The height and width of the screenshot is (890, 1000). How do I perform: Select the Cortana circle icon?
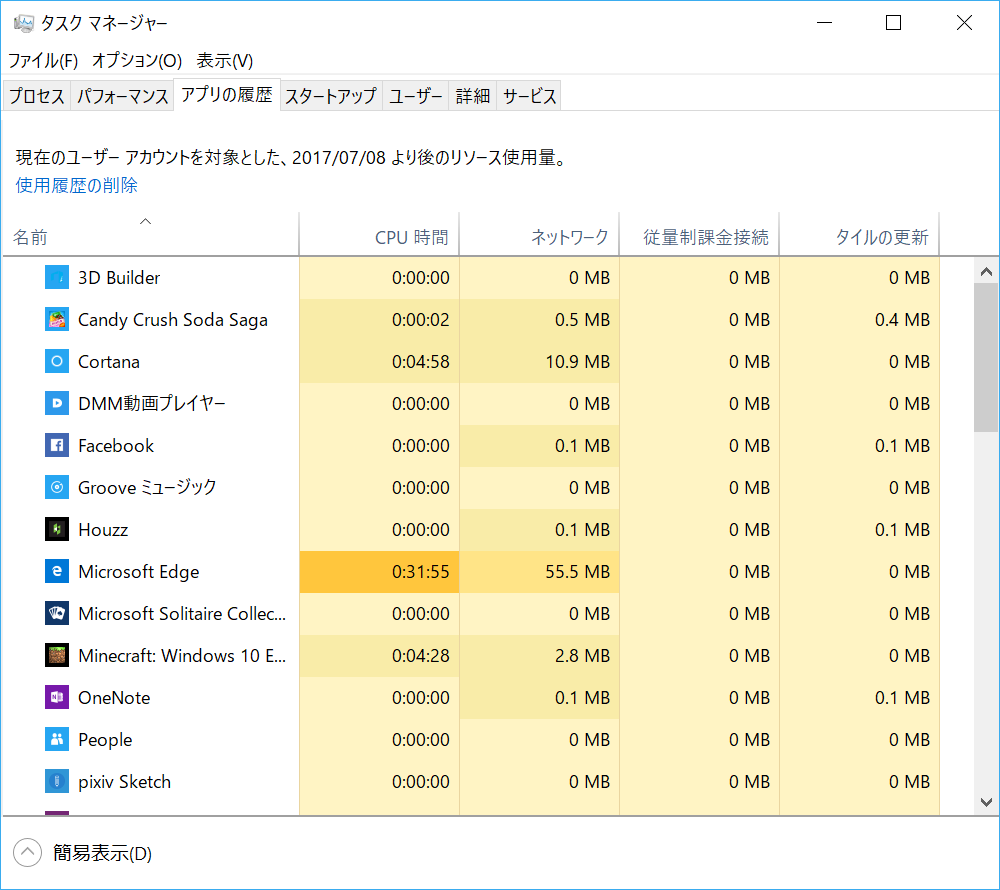tap(57, 361)
